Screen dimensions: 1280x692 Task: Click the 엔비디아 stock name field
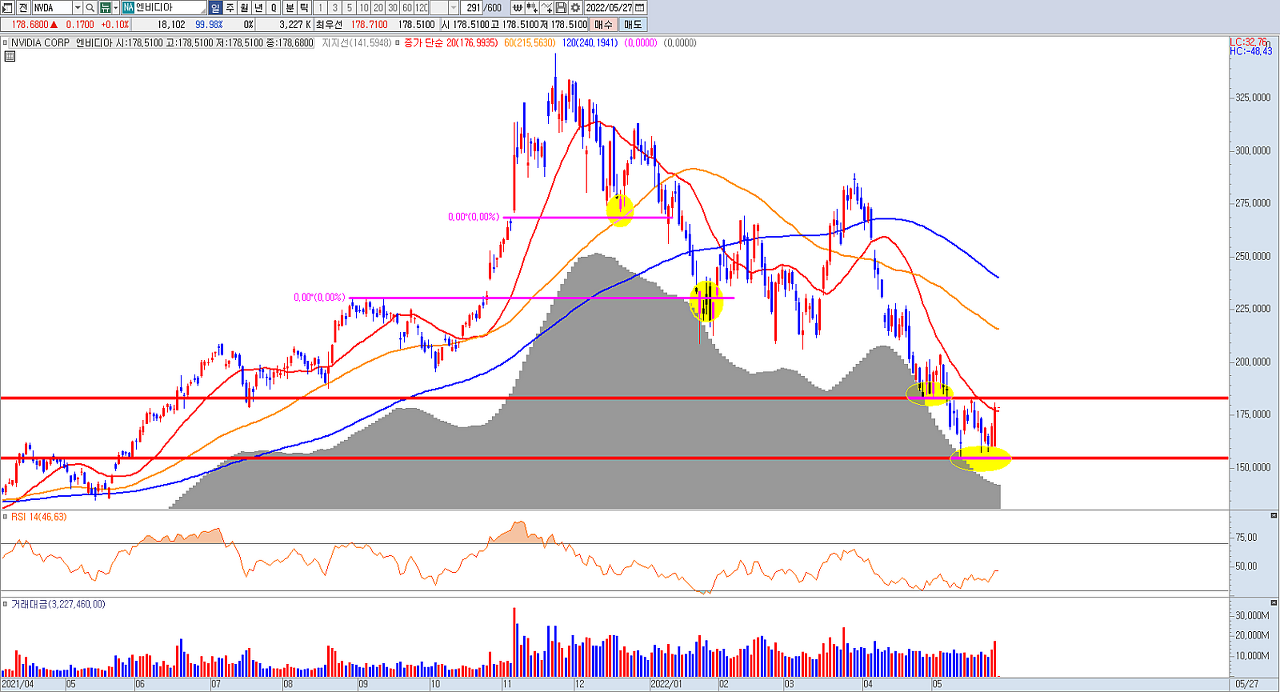click(x=169, y=7)
